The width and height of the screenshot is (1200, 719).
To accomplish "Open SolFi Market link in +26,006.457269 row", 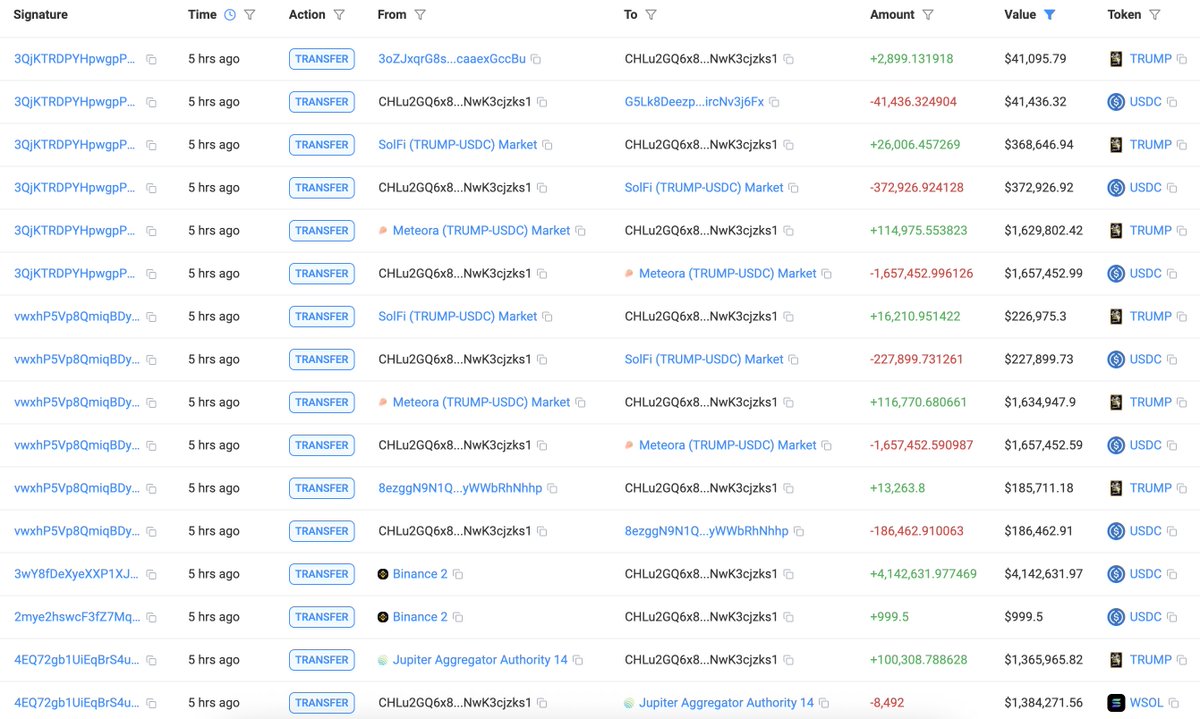I will [x=457, y=145].
